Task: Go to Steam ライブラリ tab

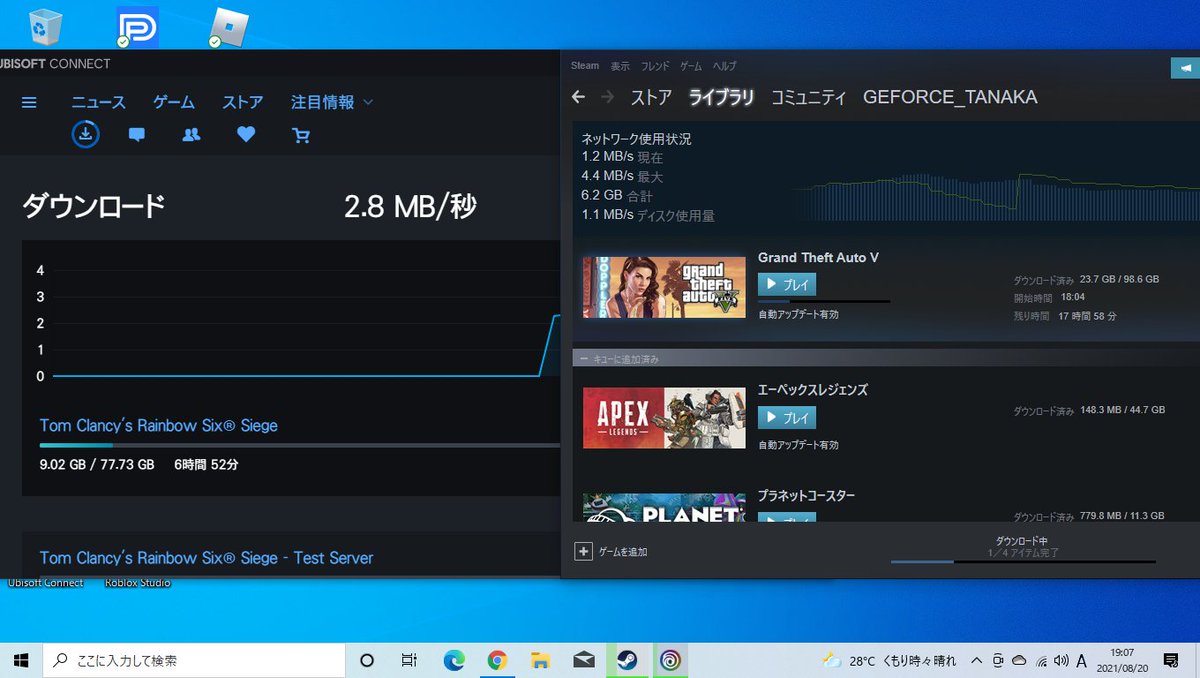Action: (x=721, y=97)
